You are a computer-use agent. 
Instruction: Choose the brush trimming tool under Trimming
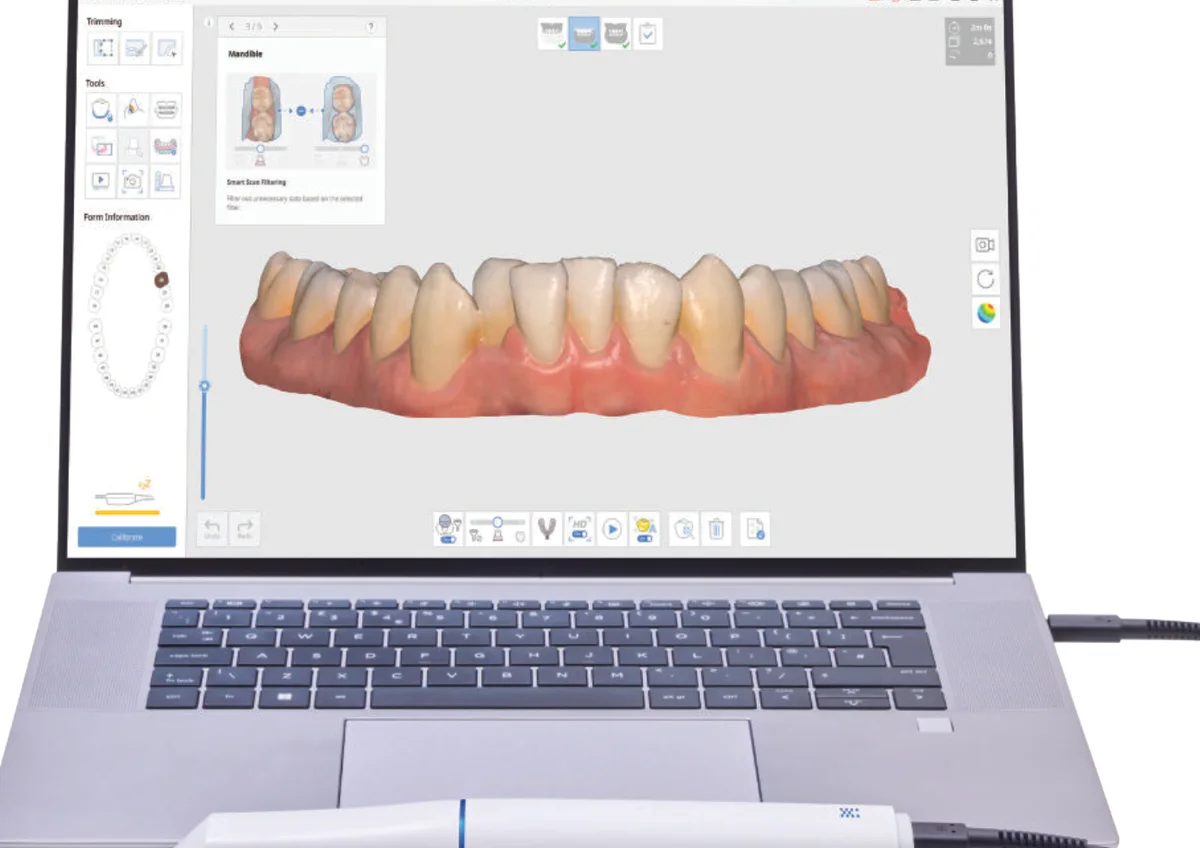point(134,48)
